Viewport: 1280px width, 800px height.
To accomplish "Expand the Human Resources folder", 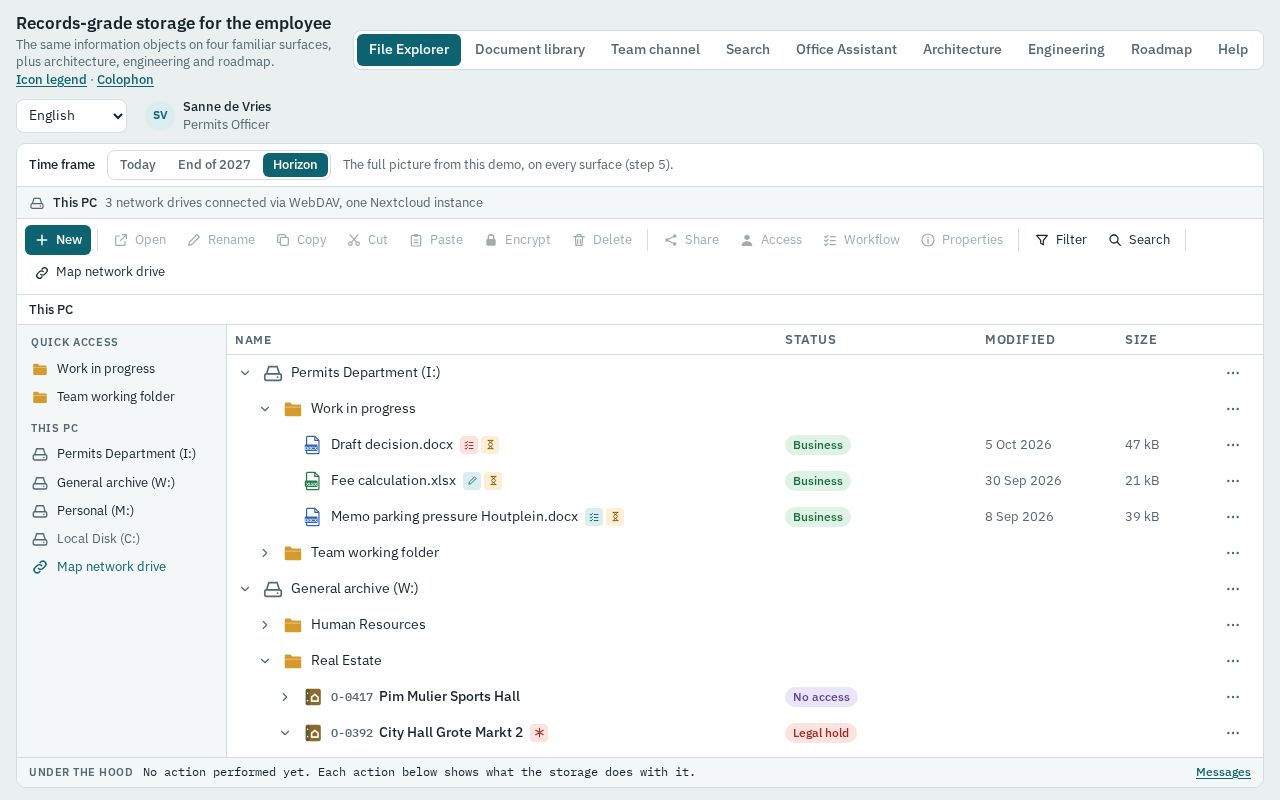I will (265, 625).
